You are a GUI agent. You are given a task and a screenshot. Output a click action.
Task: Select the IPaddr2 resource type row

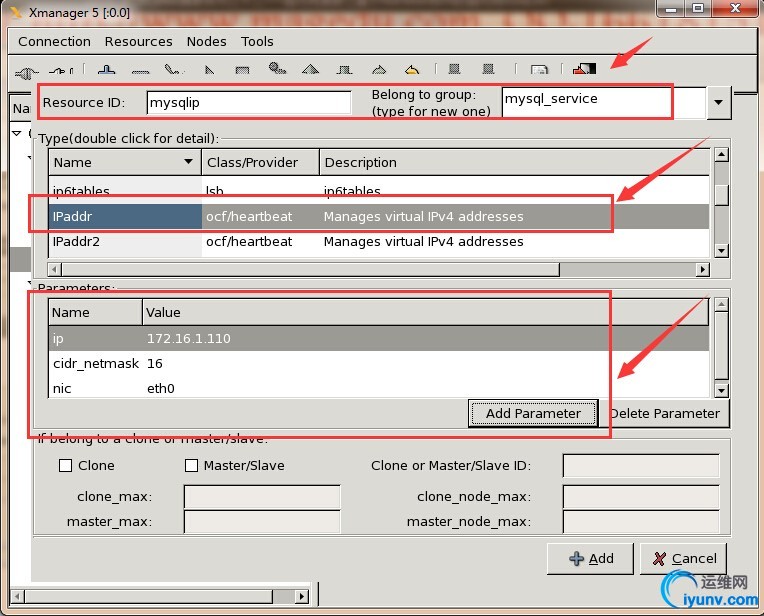click(x=379, y=242)
